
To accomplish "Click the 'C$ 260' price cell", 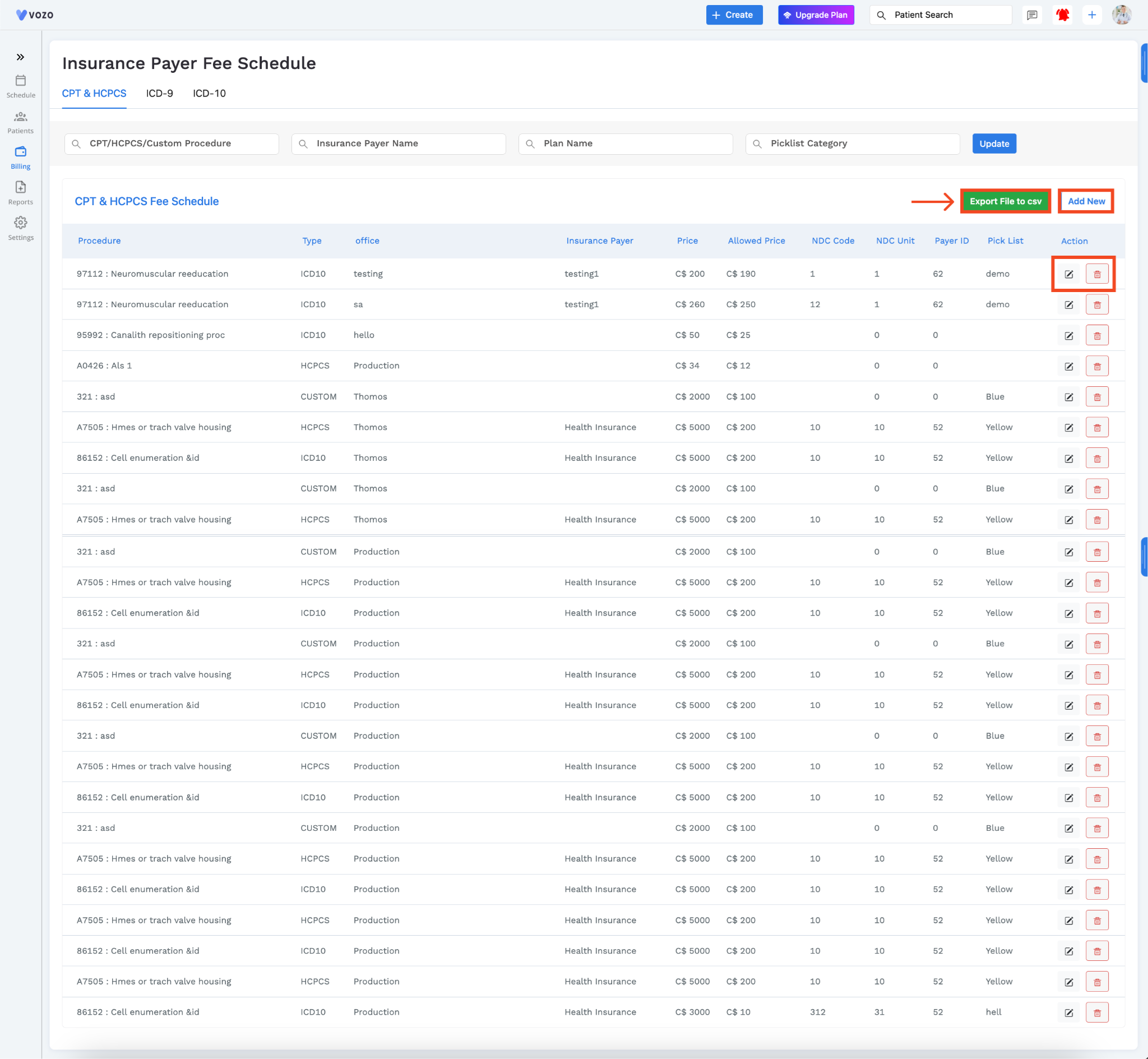I will click(x=689, y=304).
